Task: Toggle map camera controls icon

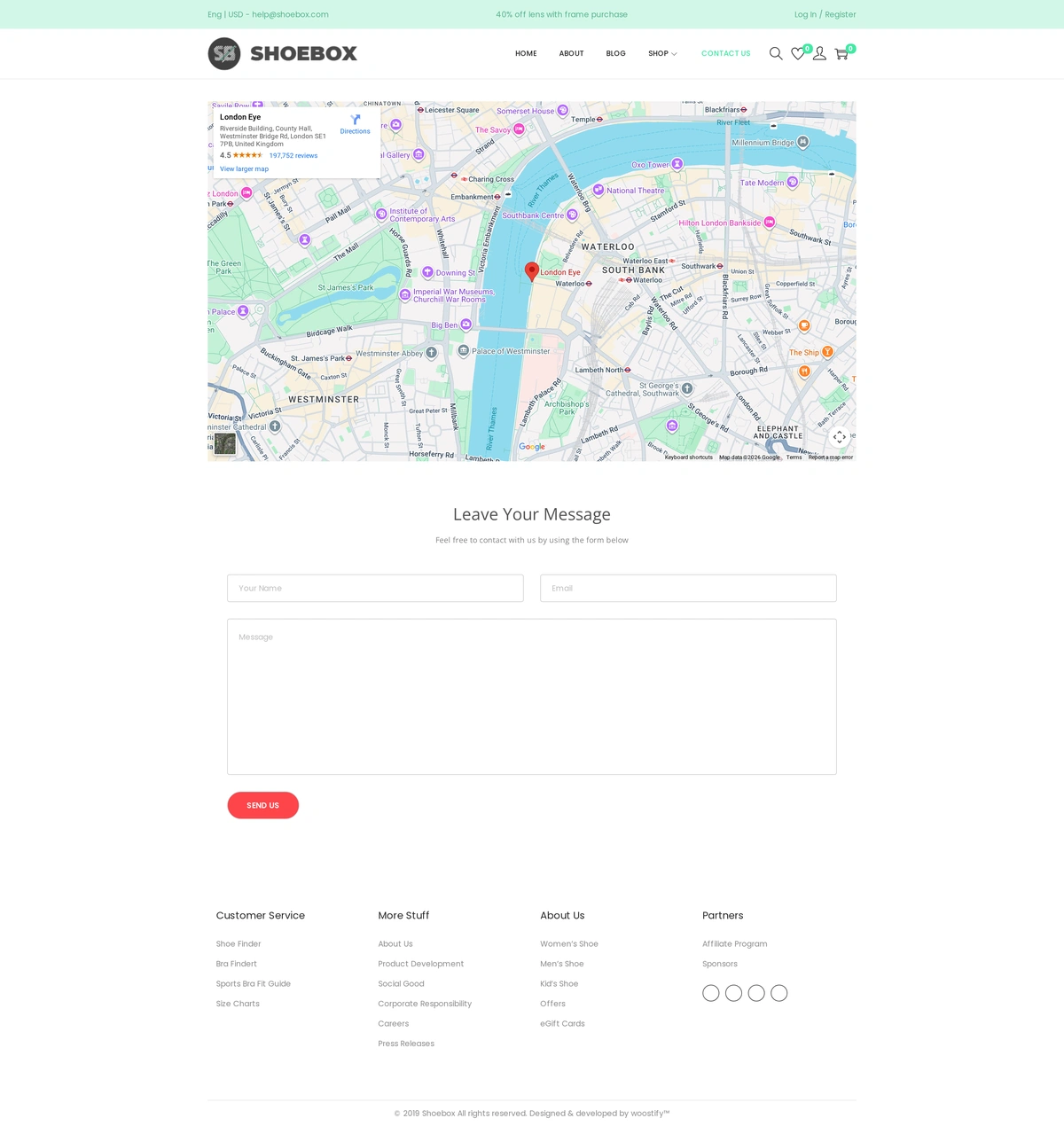Action: pyautogui.click(x=840, y=437)
